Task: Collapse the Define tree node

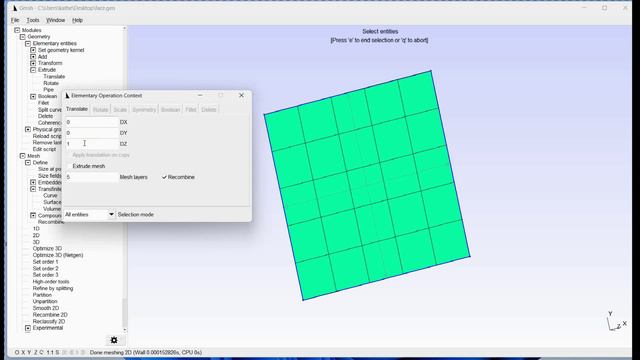Action: click(28, 162)
